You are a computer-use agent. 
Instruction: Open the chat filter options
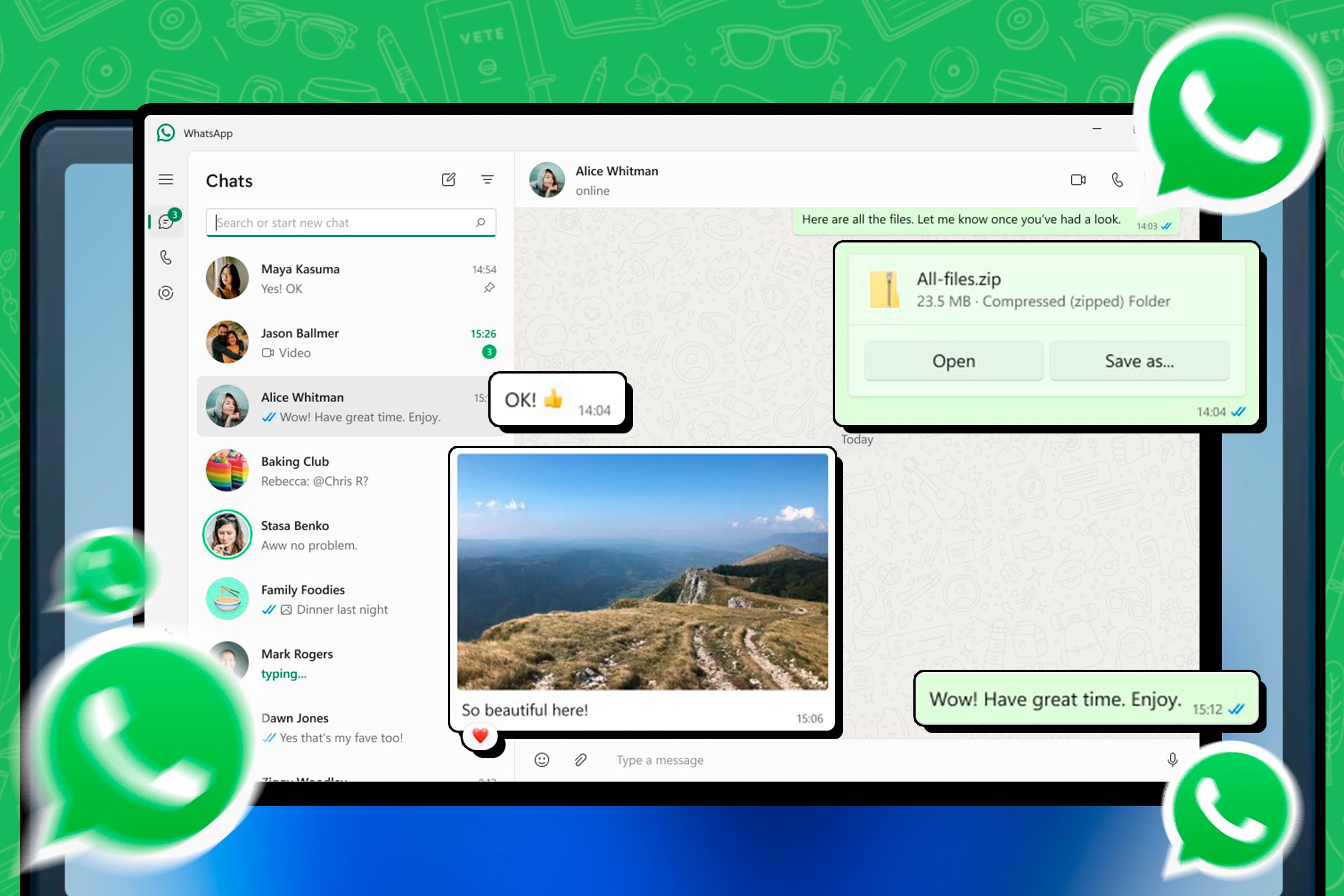coord(487,179)
